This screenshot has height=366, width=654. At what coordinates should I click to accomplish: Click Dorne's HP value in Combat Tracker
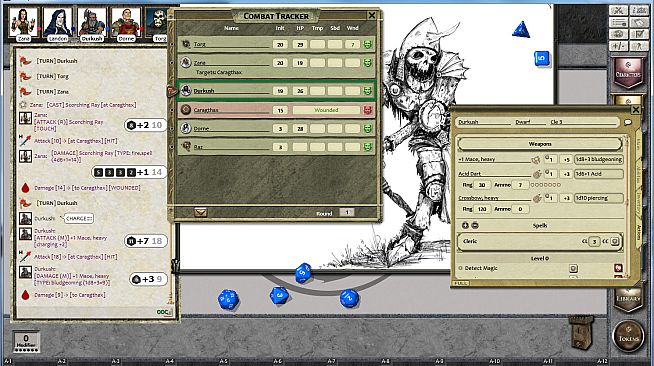300,129
